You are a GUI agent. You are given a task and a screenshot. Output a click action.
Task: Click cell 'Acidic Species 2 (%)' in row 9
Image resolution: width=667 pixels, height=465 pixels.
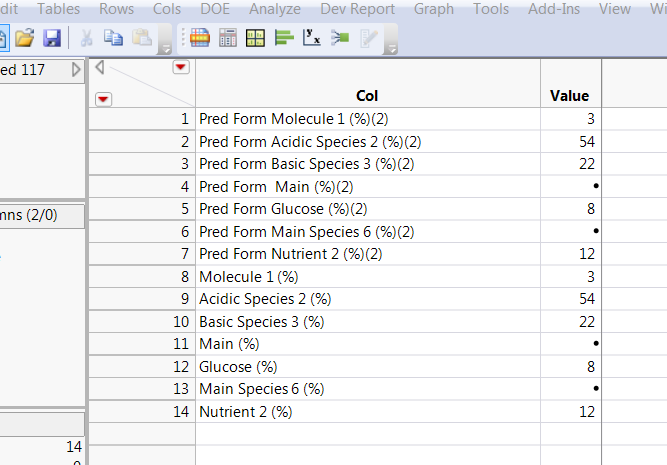368,299
